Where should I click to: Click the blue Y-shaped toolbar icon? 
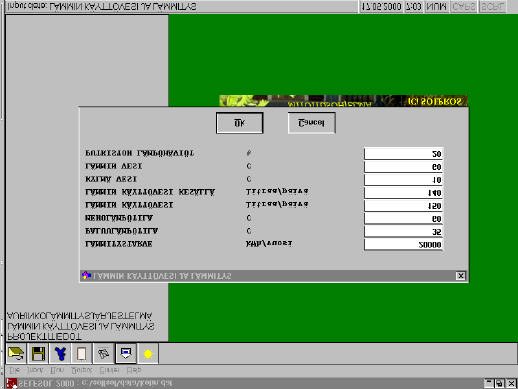click(60, 354)
